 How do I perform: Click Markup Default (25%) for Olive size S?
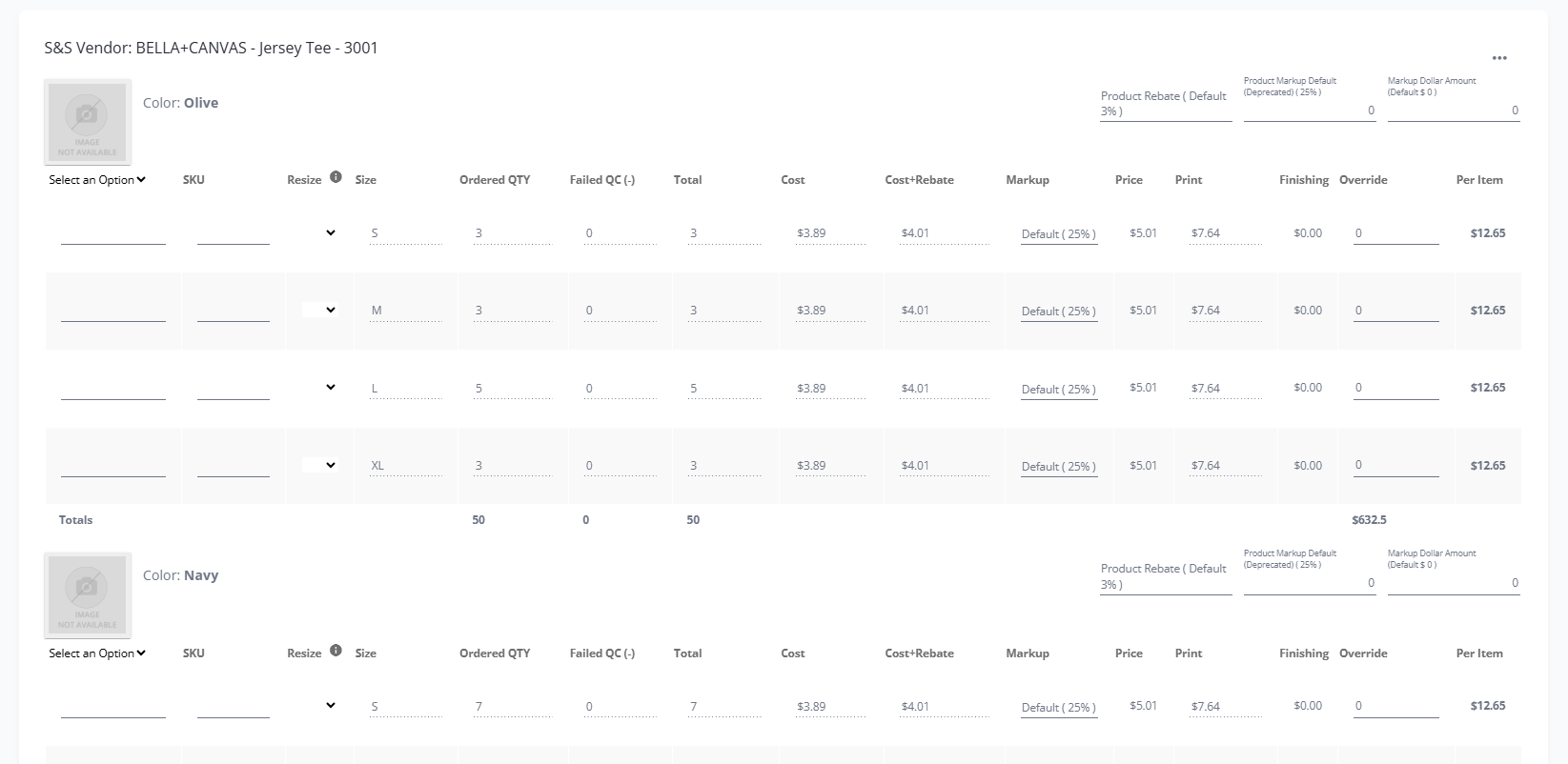(1058, 234)
